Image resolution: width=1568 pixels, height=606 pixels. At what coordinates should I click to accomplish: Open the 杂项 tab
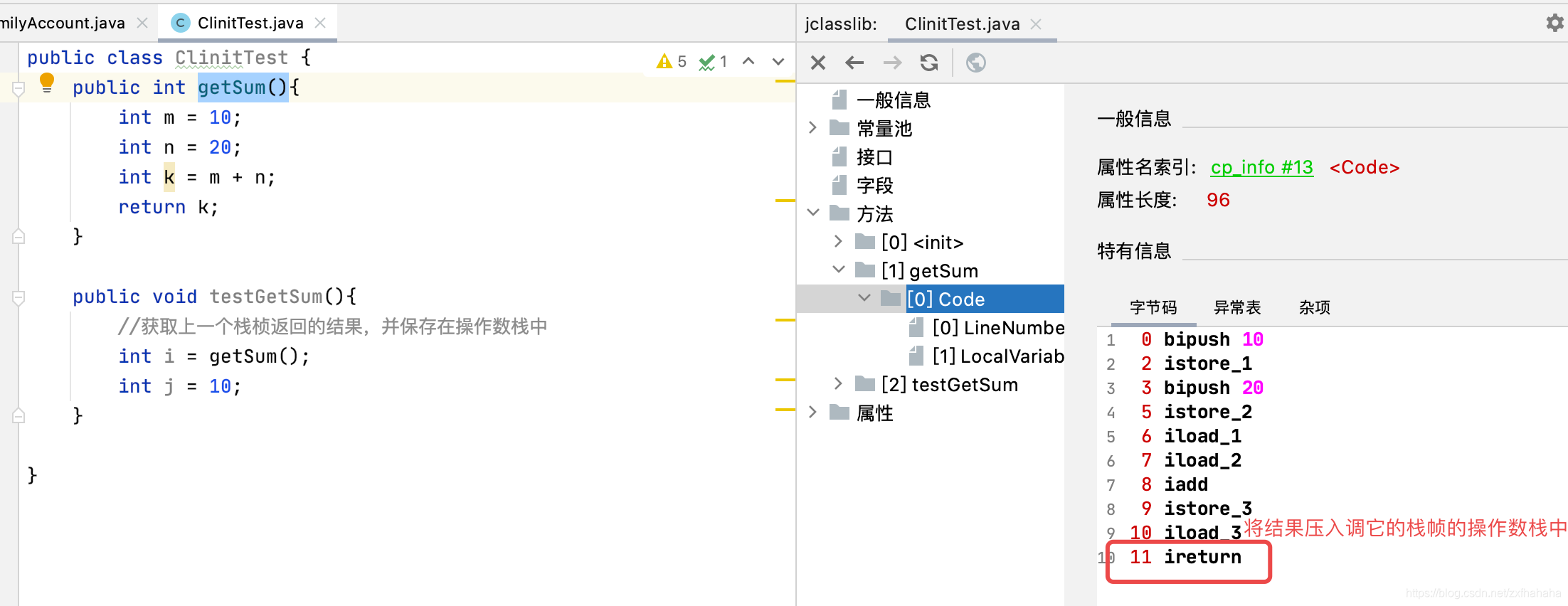coord(1314,307)
